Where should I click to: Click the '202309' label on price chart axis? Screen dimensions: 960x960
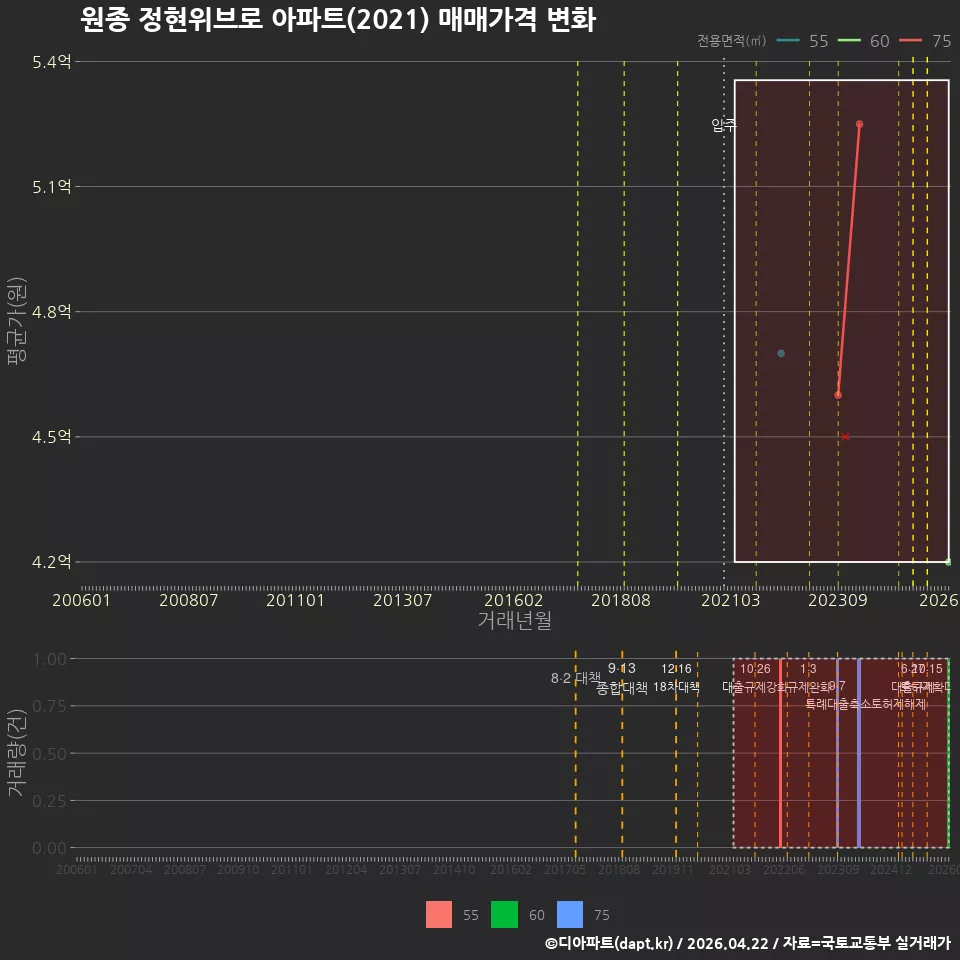pyautogui.click(x=838, y=600)
